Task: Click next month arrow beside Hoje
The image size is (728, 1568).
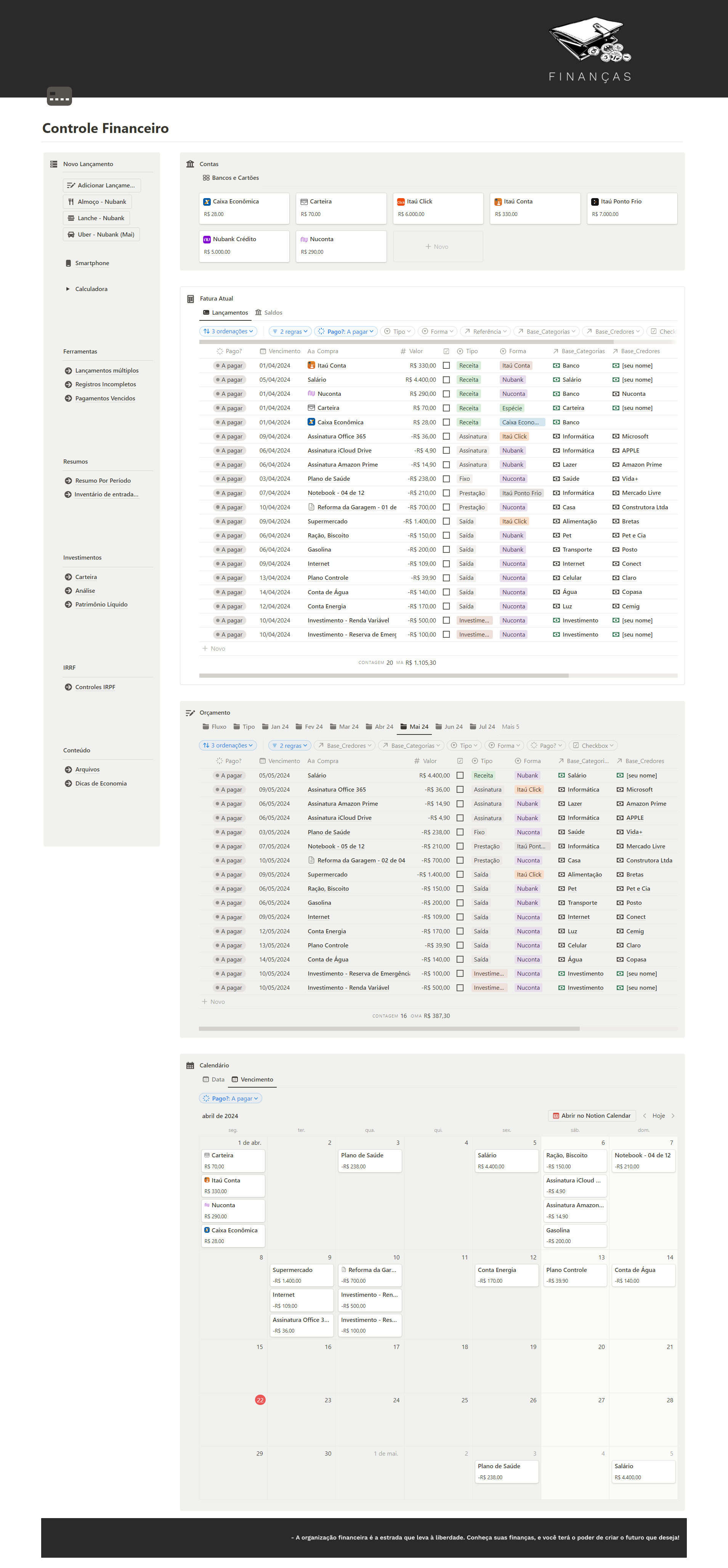Action: pyautogui.click(x=673, y=1116)
